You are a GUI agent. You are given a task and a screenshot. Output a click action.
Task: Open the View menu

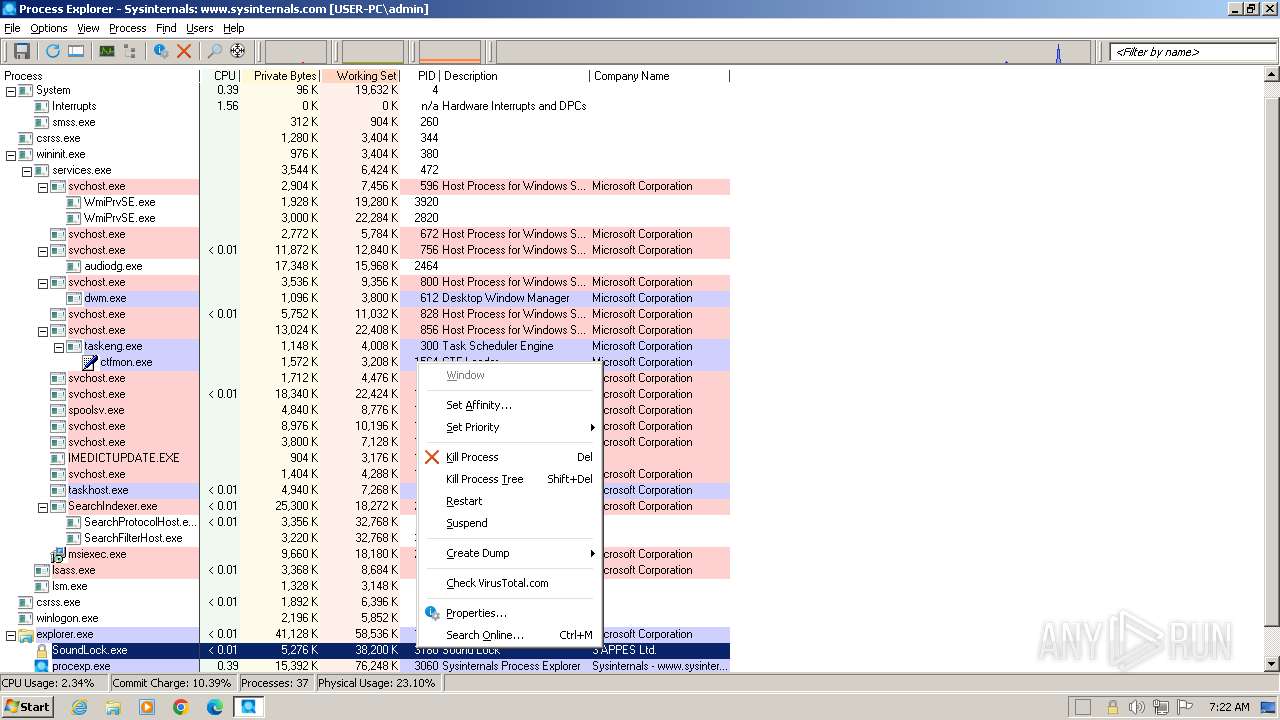(88, 28)
